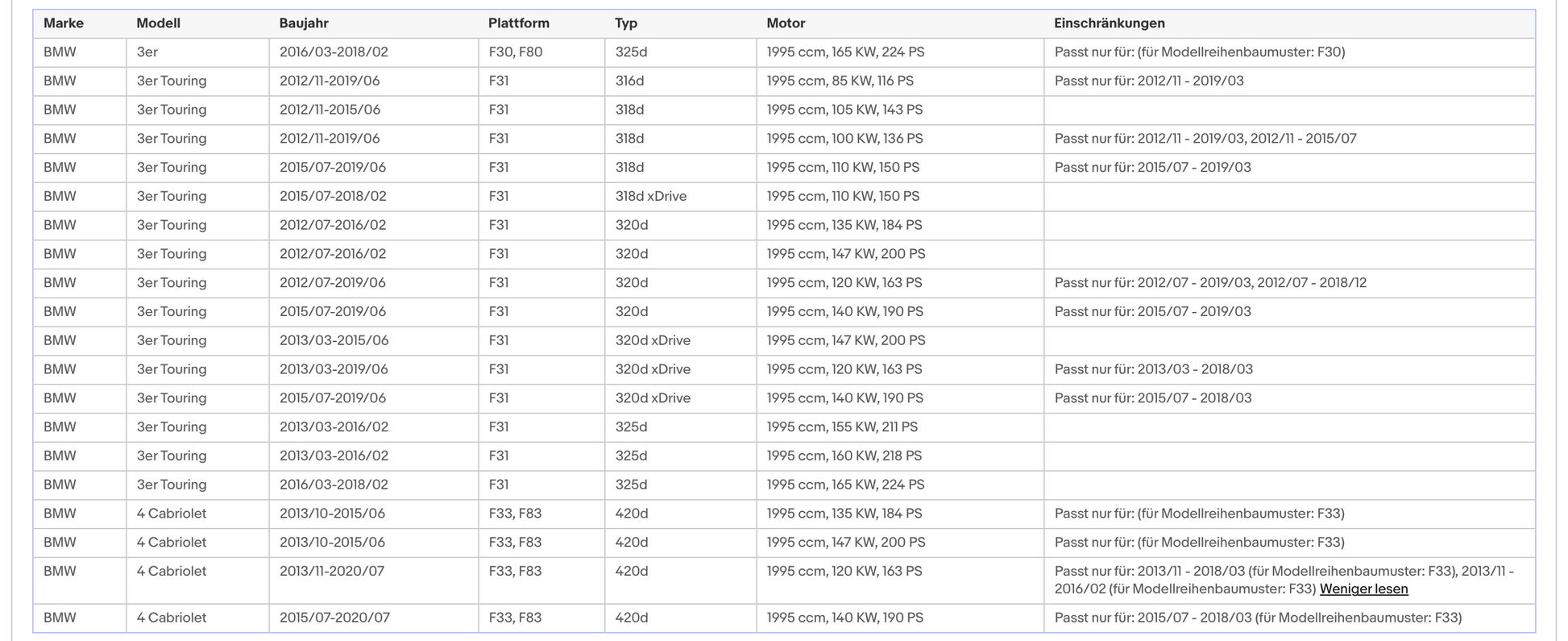This screenshot has height=641, width=1568.
Task: Select the '2015/07-2020/07' Baujahr cell
Action: [334, 618]
